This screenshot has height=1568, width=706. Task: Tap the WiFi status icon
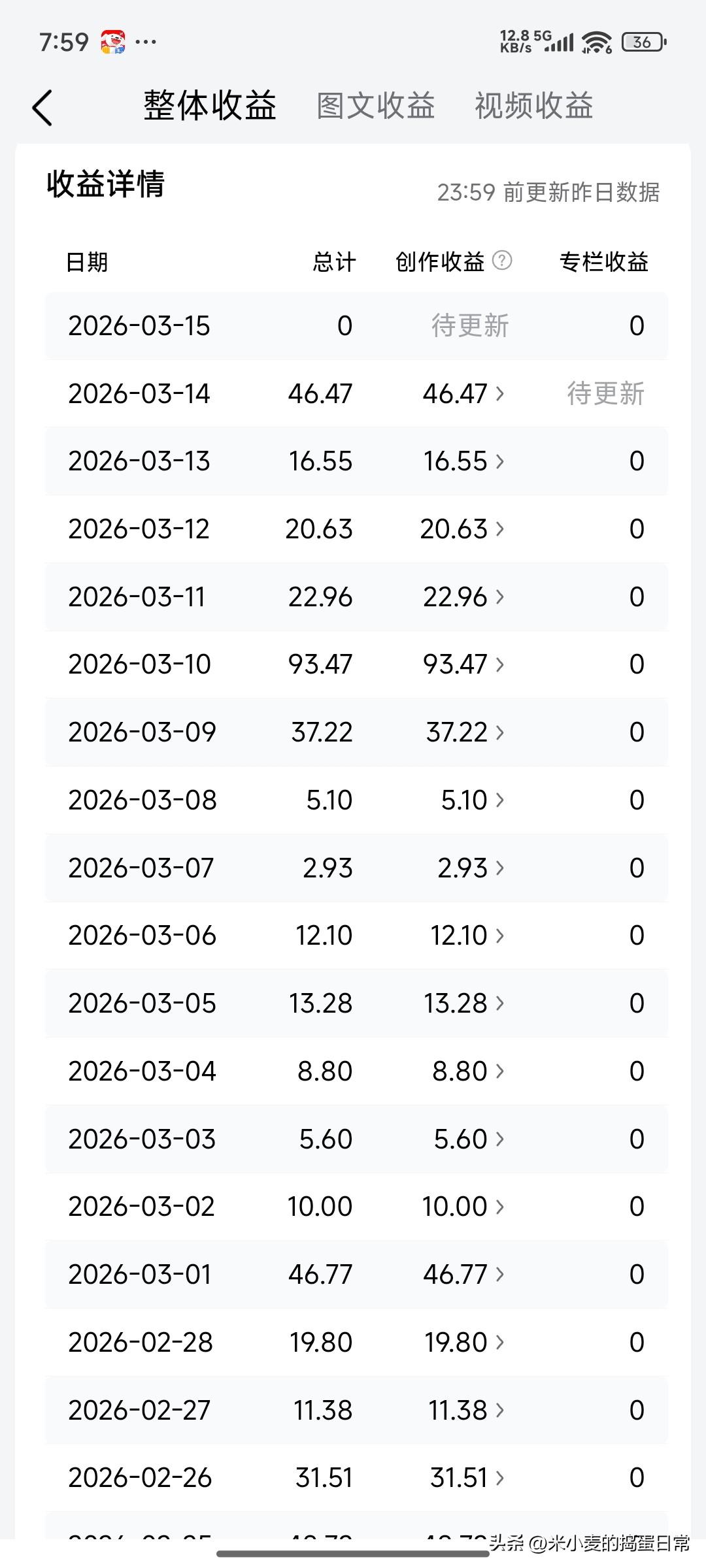597,42
